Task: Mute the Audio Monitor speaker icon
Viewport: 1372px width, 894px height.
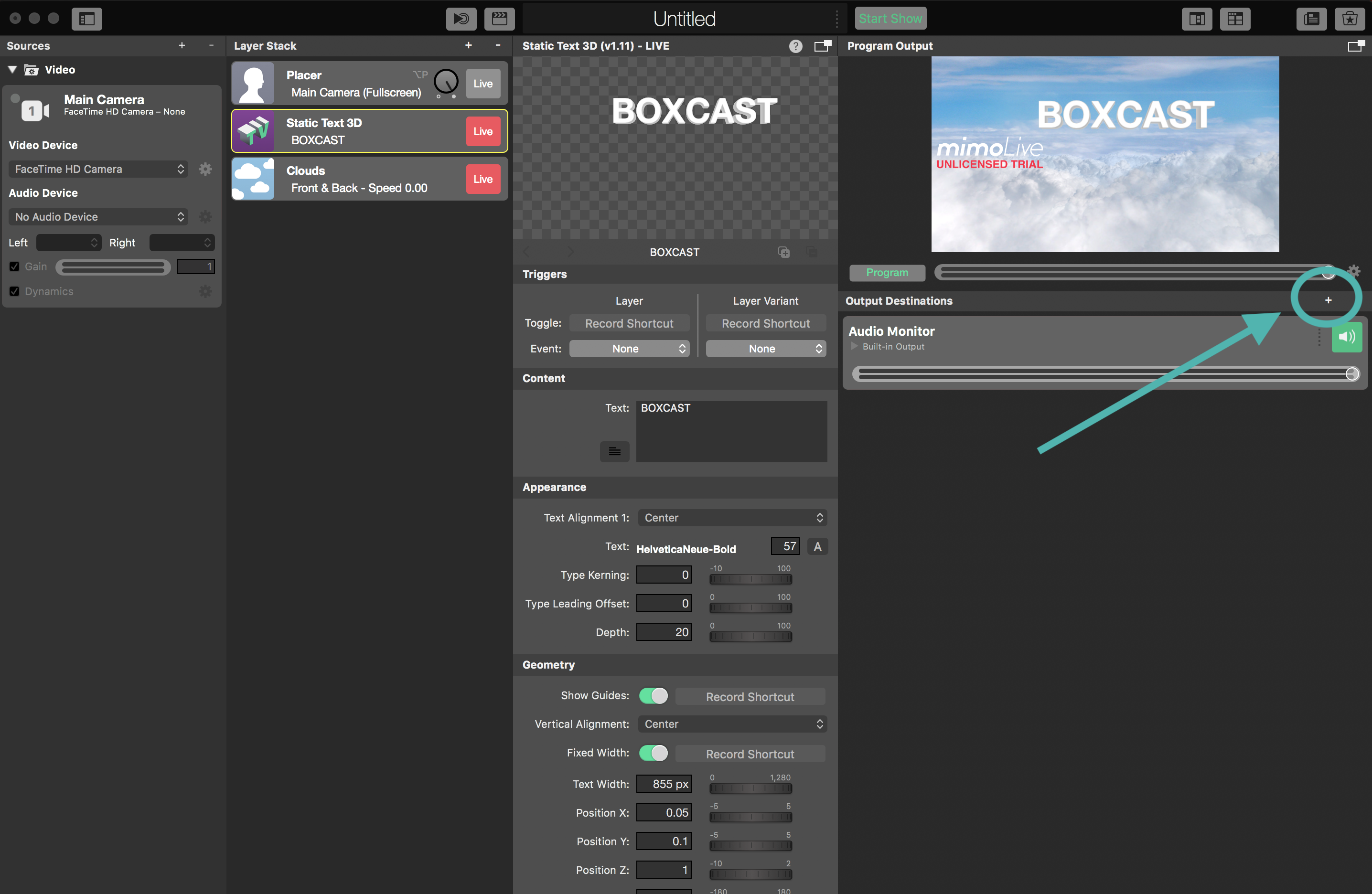Action: [x=1346, y=337]
